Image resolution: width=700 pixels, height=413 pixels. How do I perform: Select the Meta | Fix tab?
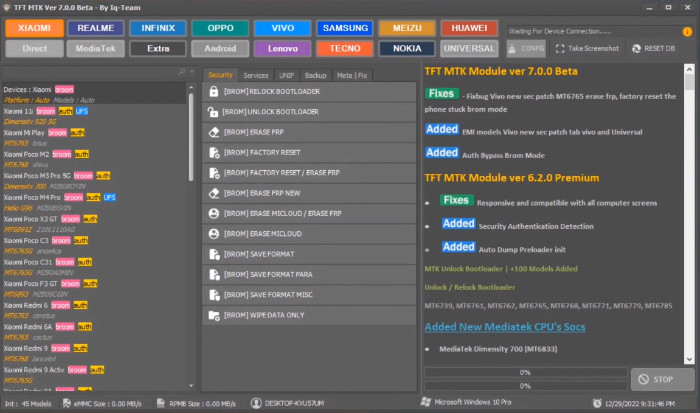tap(352, 75)
